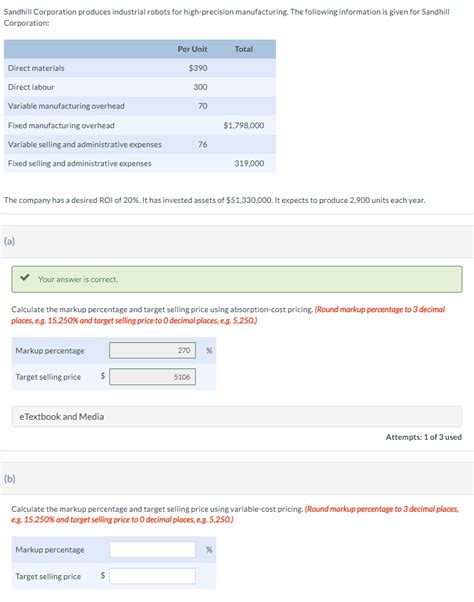474x602 pixels.
Task: Click the dollar sign before part (b) selling price
Action: (x=103, y=576)
